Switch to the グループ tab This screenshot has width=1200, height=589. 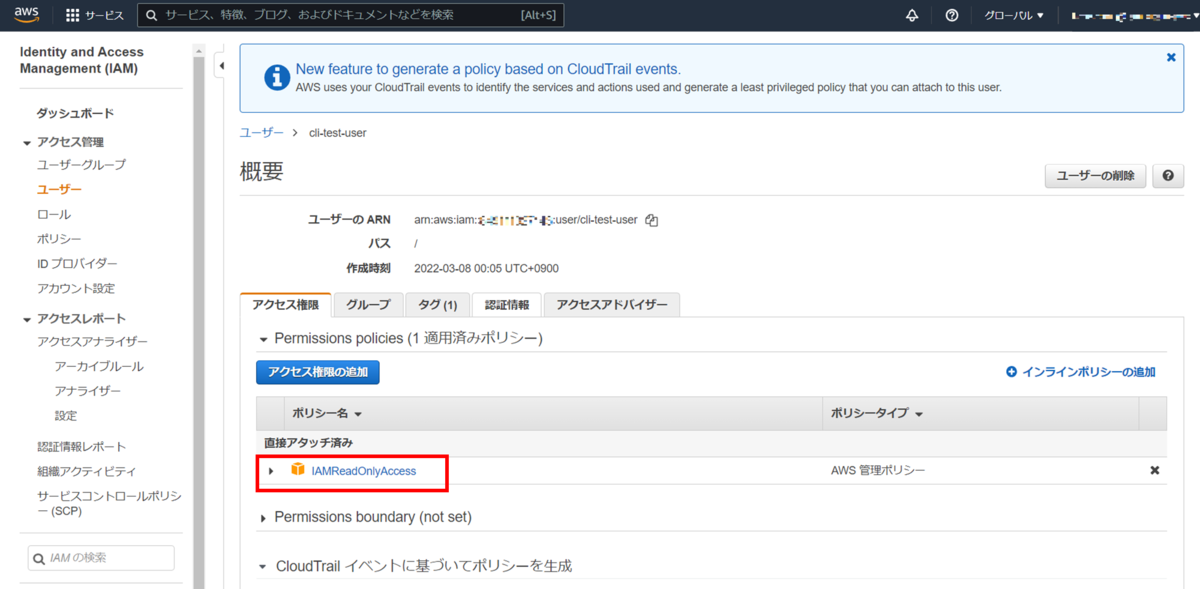tap(368, 305)
